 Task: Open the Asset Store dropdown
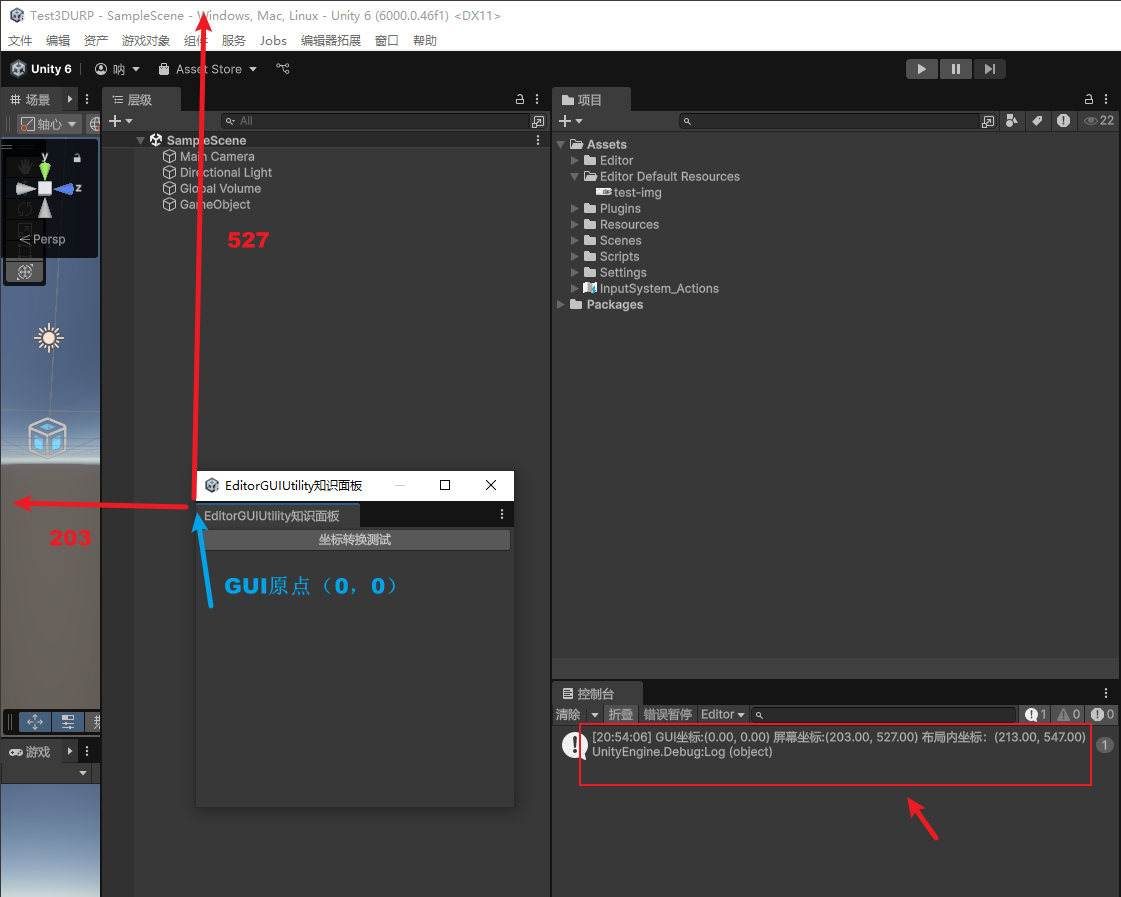pyautogui.click(x=207, y=69)
